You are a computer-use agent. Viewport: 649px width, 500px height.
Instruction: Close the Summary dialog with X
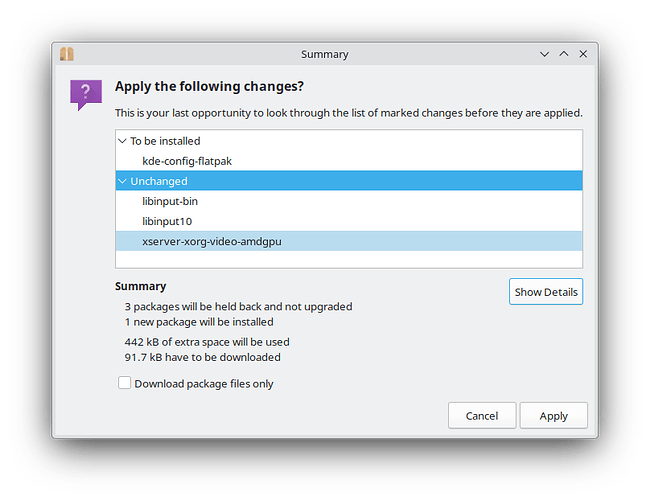(583, 54)
